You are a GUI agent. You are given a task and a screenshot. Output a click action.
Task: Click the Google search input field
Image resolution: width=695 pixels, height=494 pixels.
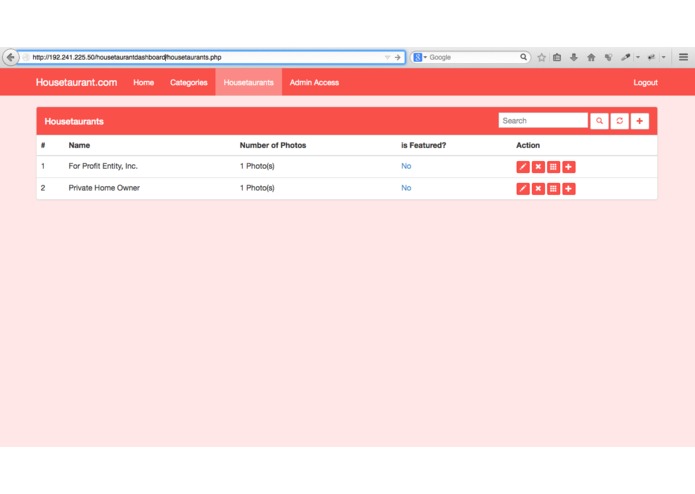pyautogui.click(x=473, y=57)
